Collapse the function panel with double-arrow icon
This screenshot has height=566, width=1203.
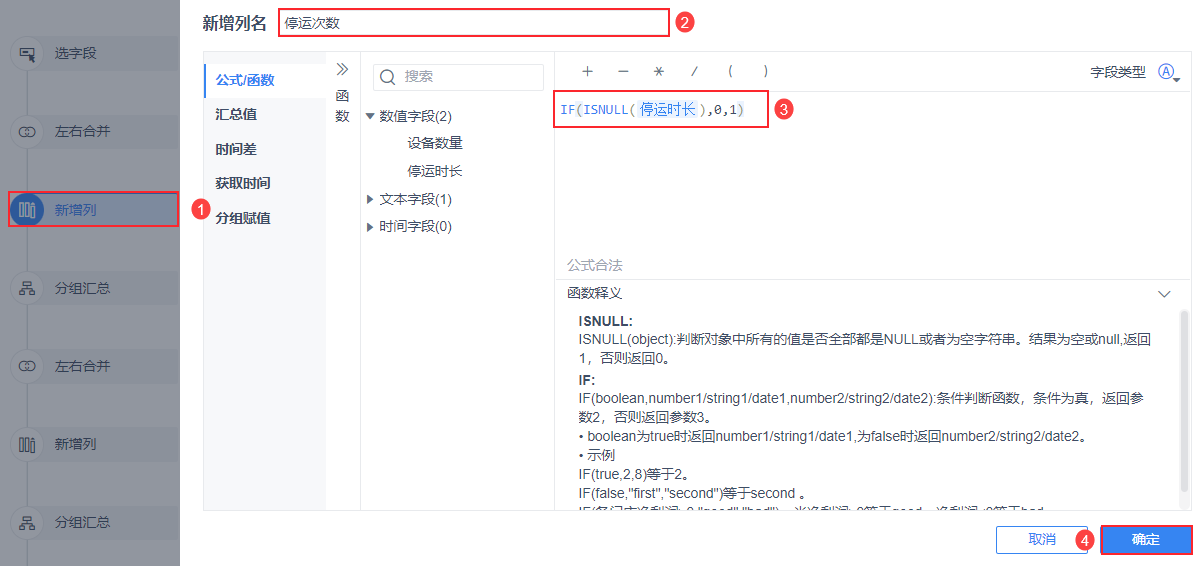tap(342, 70)
